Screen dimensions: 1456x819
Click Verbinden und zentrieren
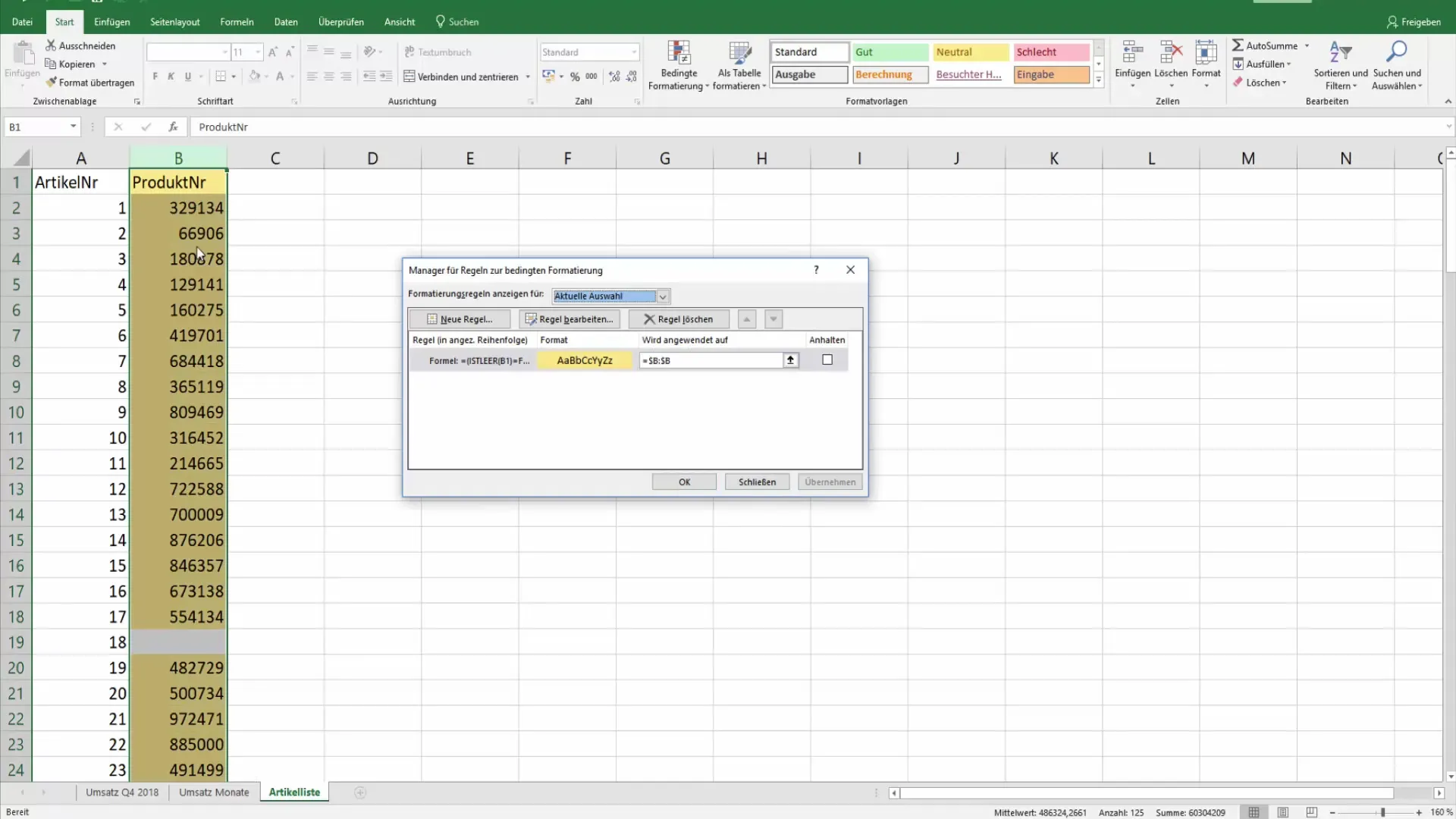pos(462,77)
